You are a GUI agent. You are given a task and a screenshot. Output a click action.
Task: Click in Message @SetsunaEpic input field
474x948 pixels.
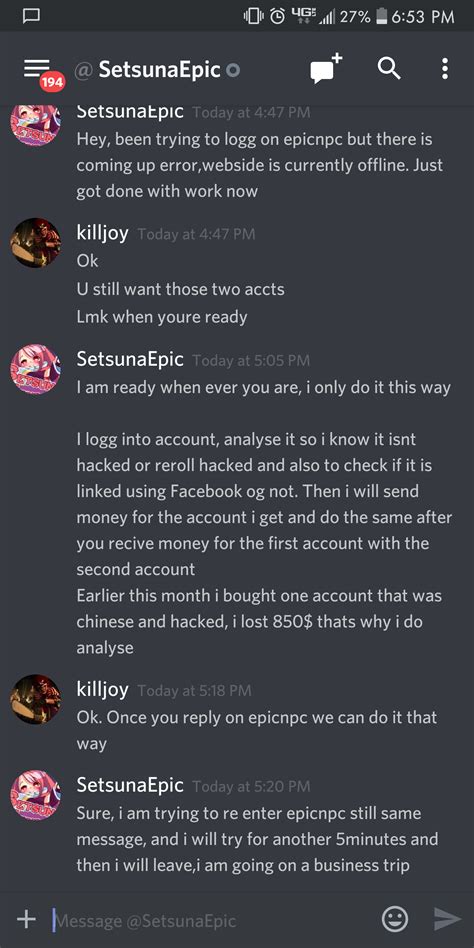tap(212, 920)
